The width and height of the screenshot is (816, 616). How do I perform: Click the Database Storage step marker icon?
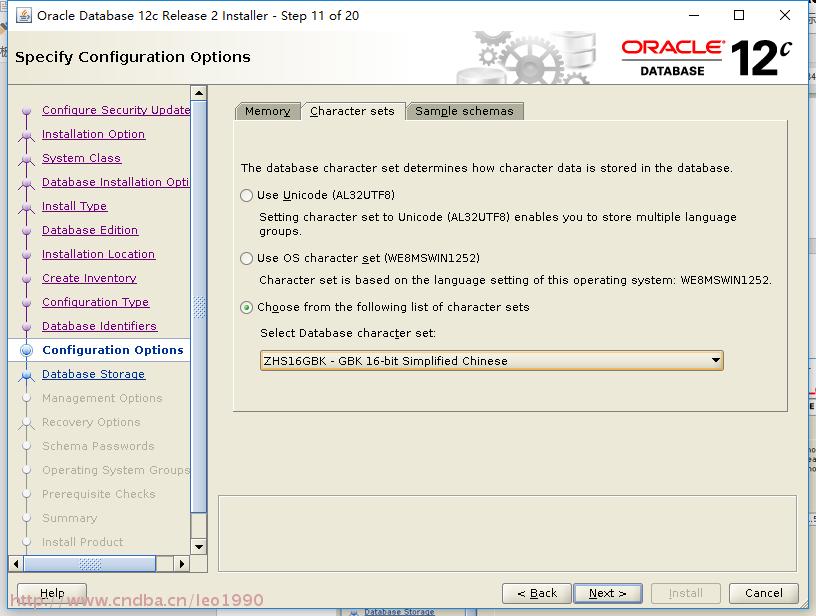(26, 375)
